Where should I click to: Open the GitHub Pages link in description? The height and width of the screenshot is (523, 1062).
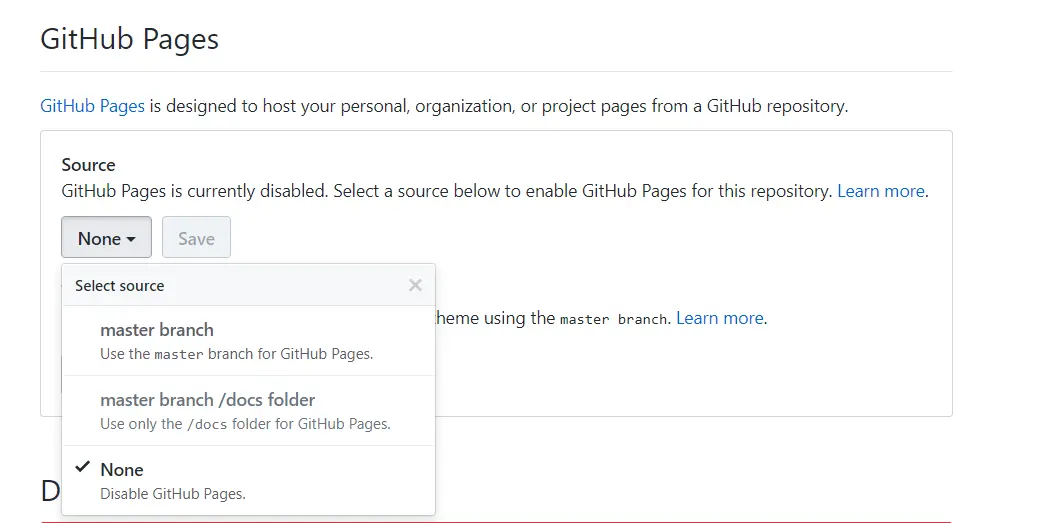(92, 106)
